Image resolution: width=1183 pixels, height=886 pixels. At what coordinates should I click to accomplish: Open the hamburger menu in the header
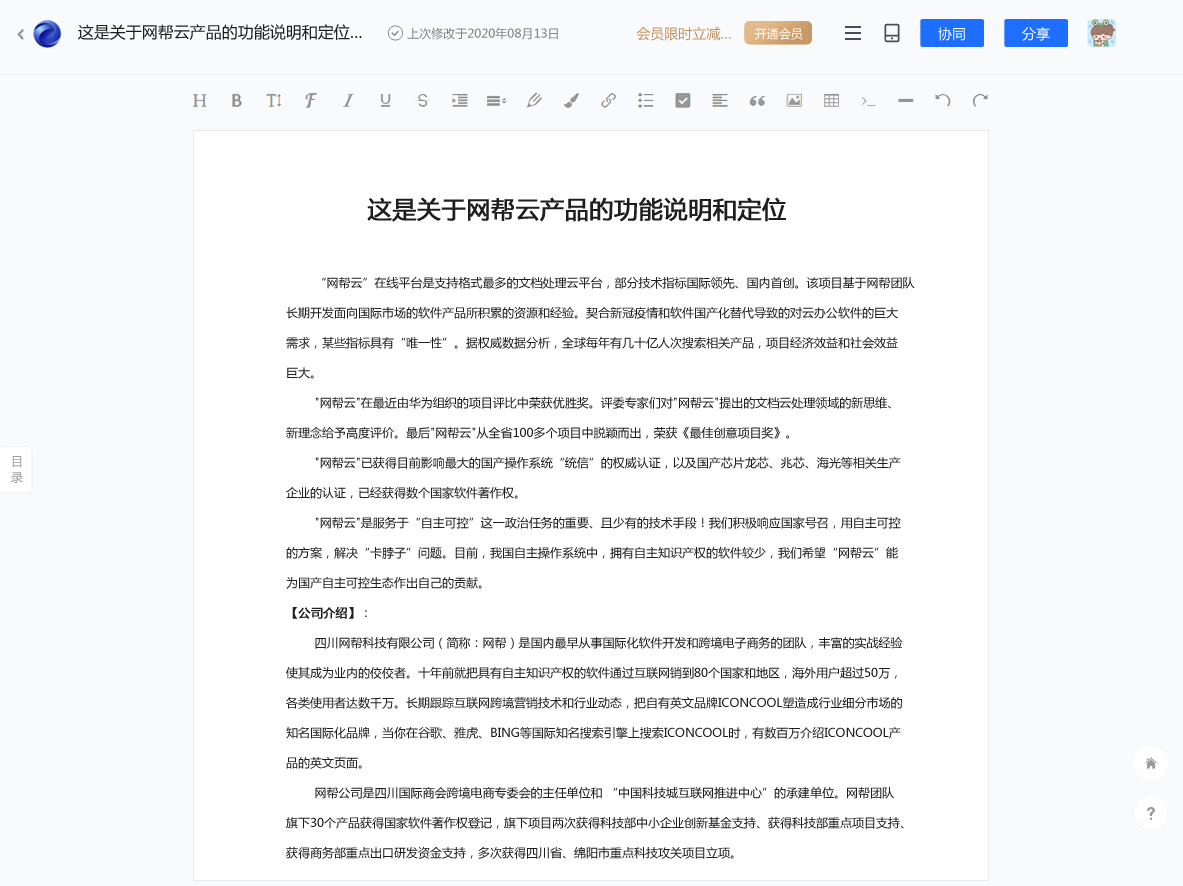[853, 33]
